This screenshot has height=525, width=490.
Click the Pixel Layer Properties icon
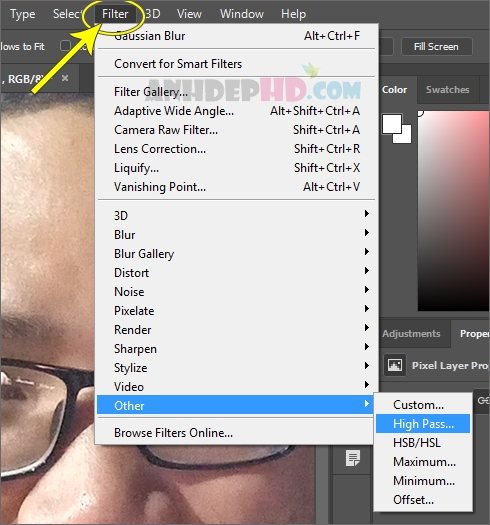395,365
